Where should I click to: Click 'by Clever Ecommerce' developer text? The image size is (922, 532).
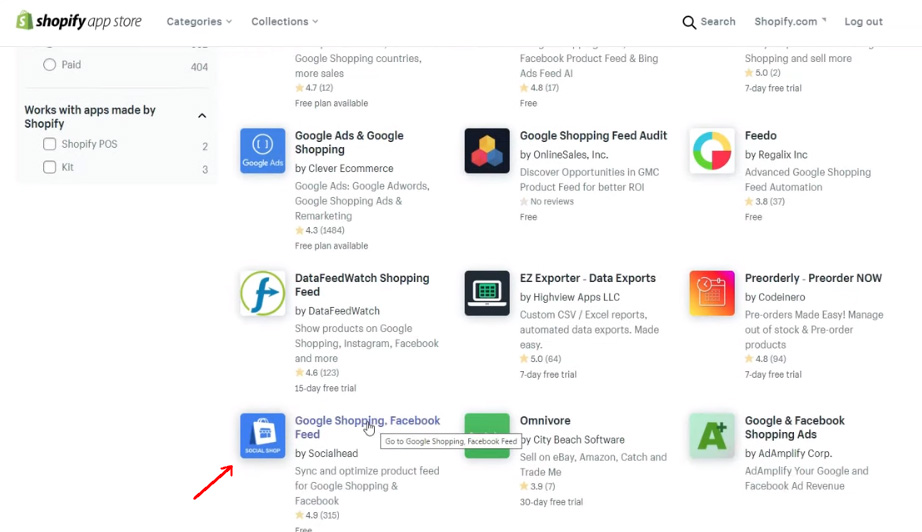[x=344, y=168]
